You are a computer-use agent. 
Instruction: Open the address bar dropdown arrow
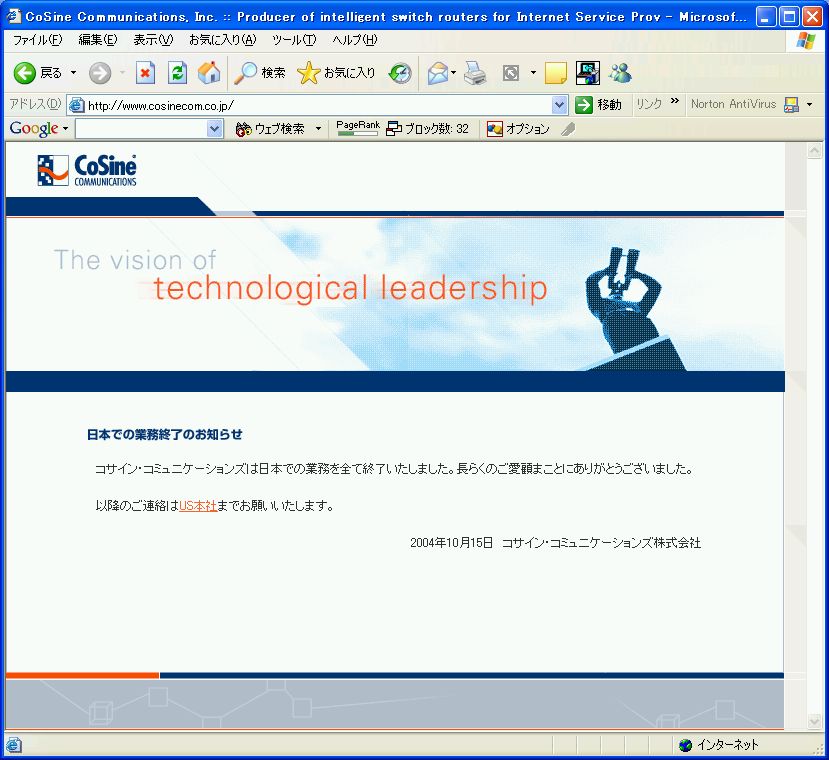coord(559,105)
